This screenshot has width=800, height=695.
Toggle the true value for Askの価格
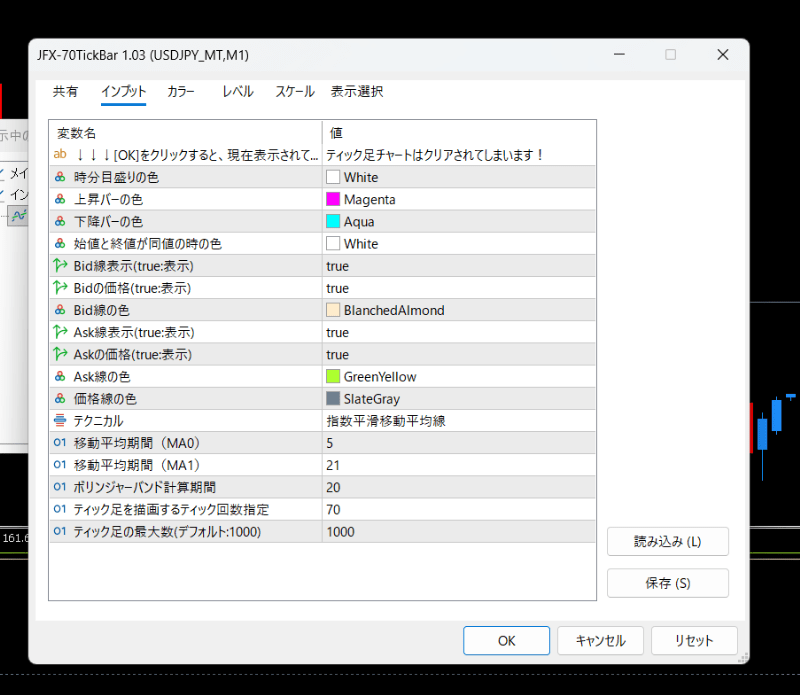pos(459,354)
